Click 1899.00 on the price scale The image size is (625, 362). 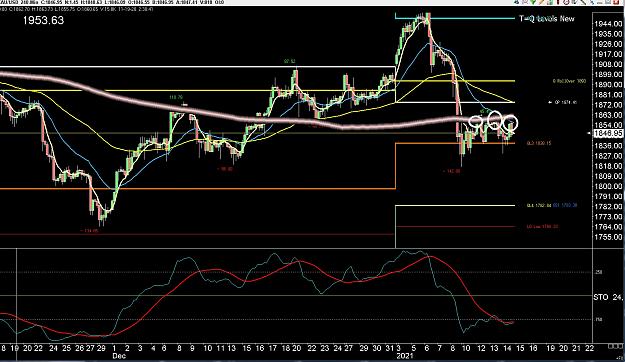pos(608,75)
